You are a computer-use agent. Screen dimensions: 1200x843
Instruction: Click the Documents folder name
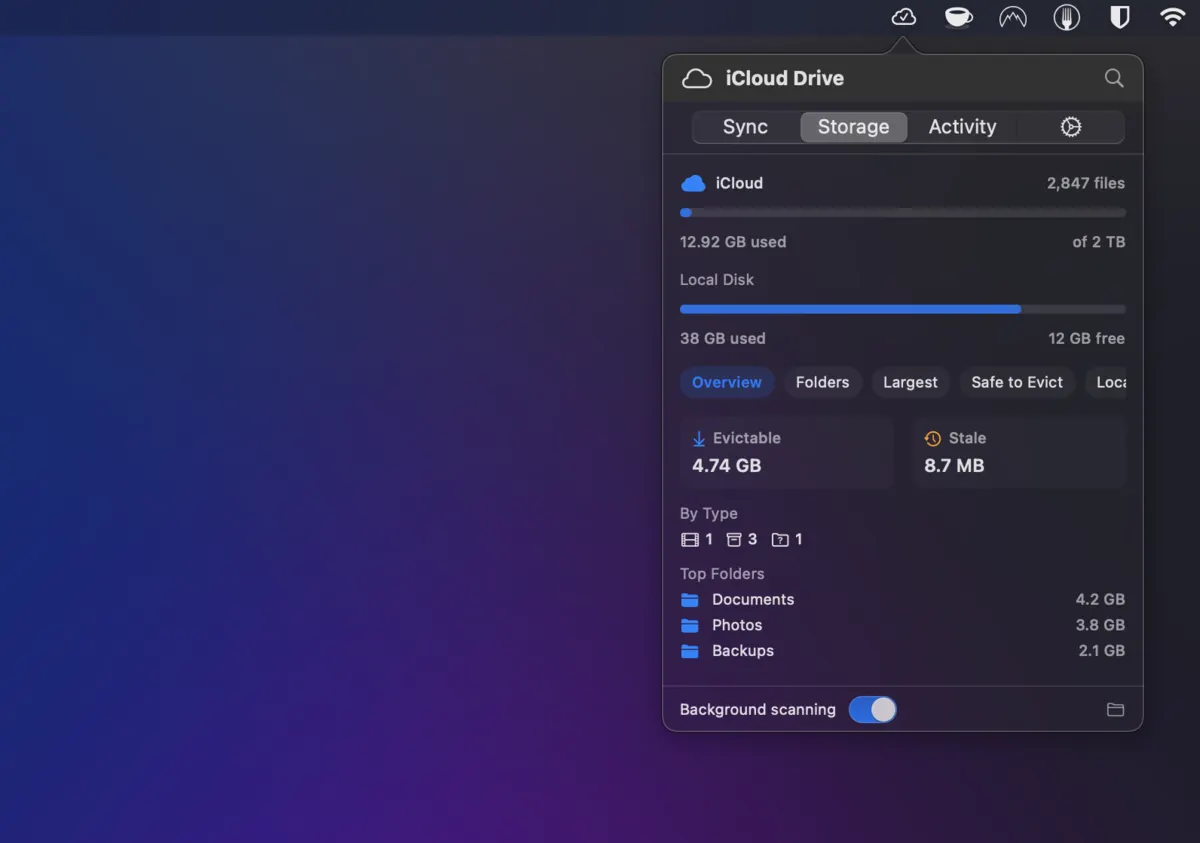[x=753, y=600]
